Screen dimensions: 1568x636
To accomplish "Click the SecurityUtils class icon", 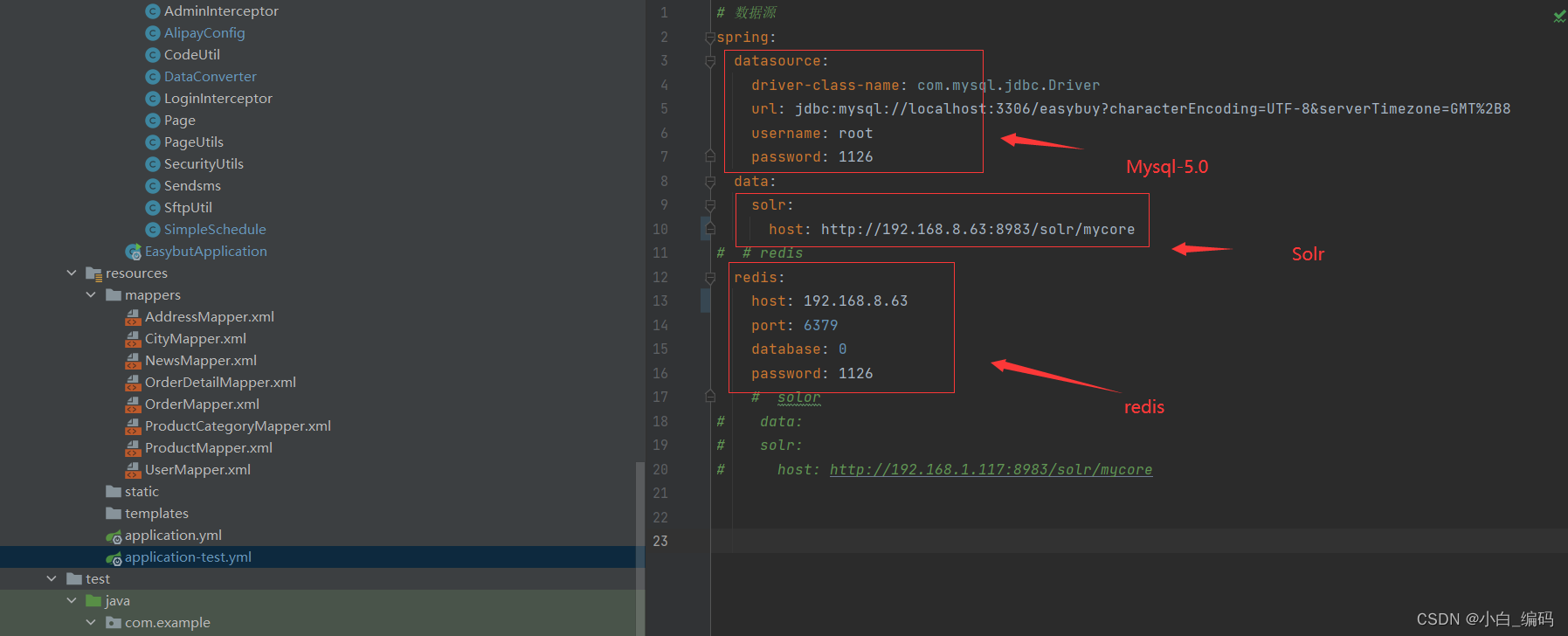I will (153, 164).
